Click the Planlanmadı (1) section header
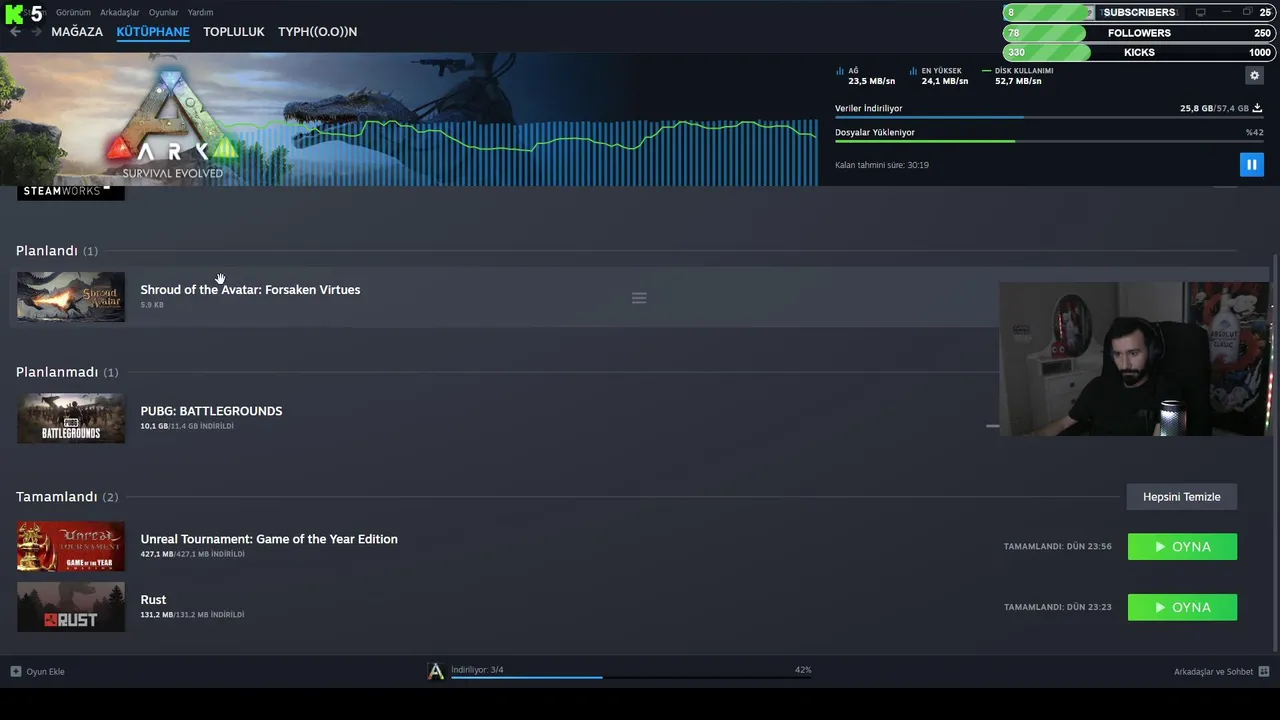 [x=67, y=372]
